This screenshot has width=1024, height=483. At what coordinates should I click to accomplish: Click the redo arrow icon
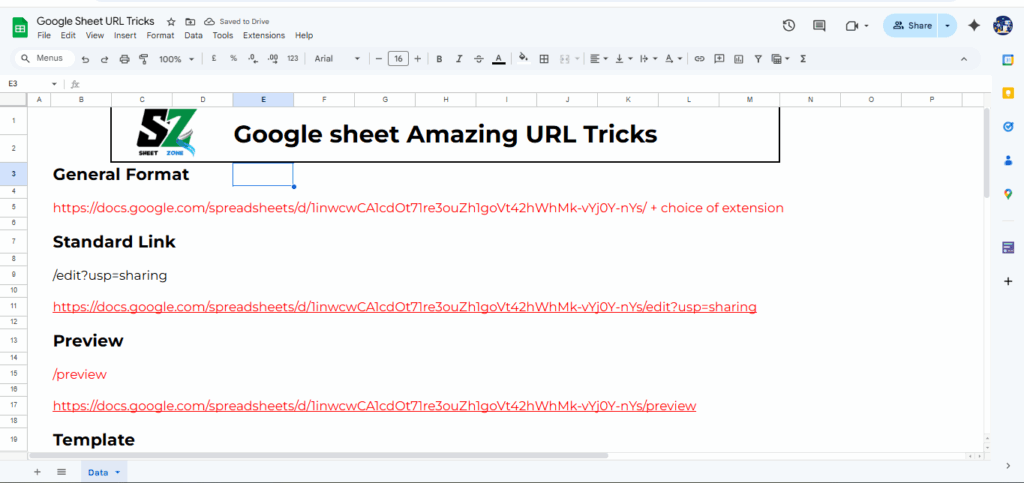point(104,59)
